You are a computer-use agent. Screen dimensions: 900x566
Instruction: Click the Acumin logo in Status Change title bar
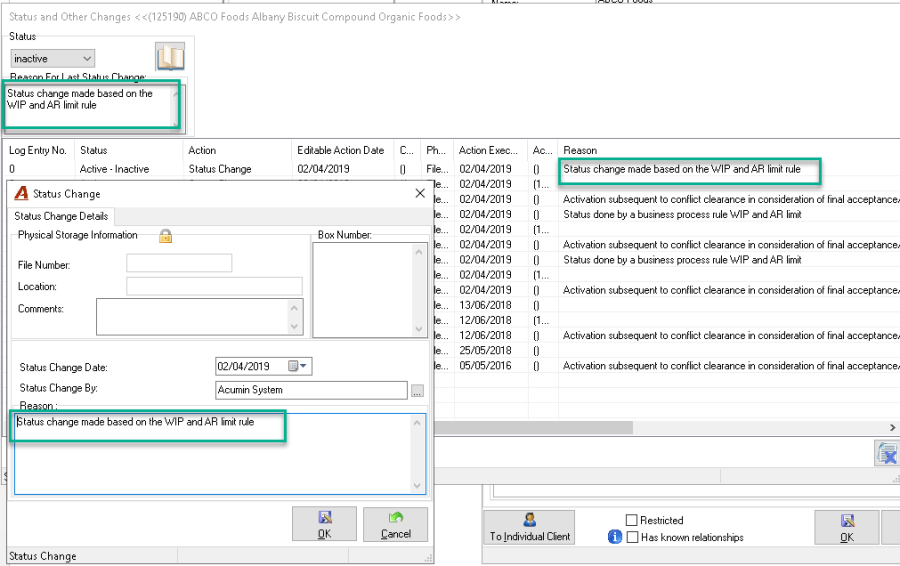tap(21, 193)
